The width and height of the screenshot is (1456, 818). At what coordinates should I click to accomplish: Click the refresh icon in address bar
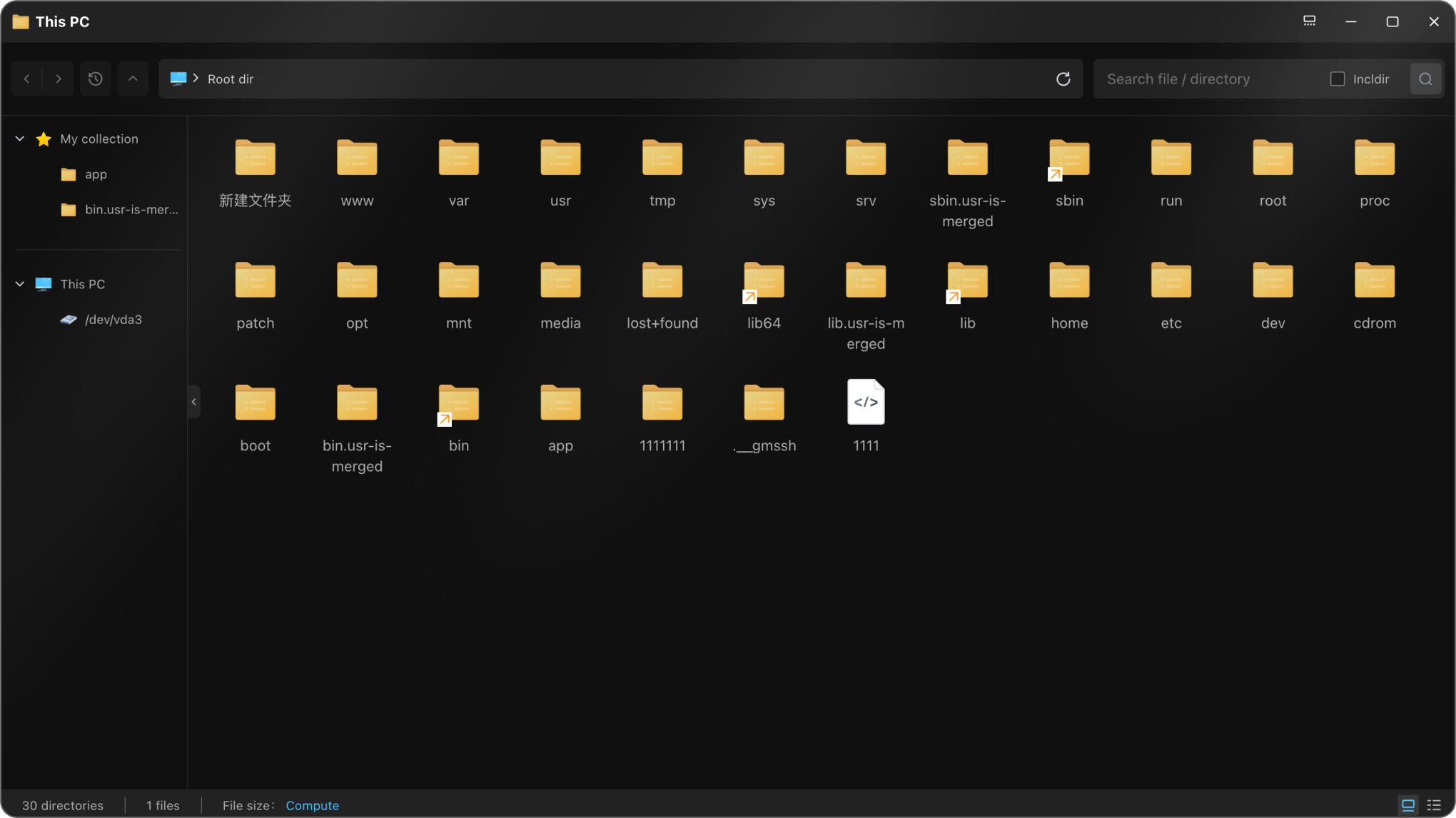(1063, 79)
